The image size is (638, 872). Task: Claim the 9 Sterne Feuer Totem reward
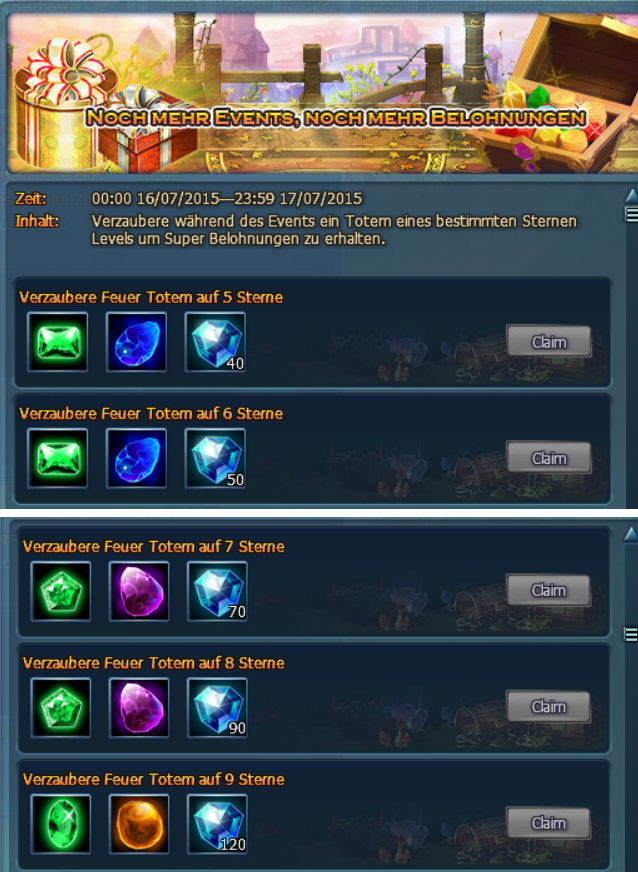548,823
